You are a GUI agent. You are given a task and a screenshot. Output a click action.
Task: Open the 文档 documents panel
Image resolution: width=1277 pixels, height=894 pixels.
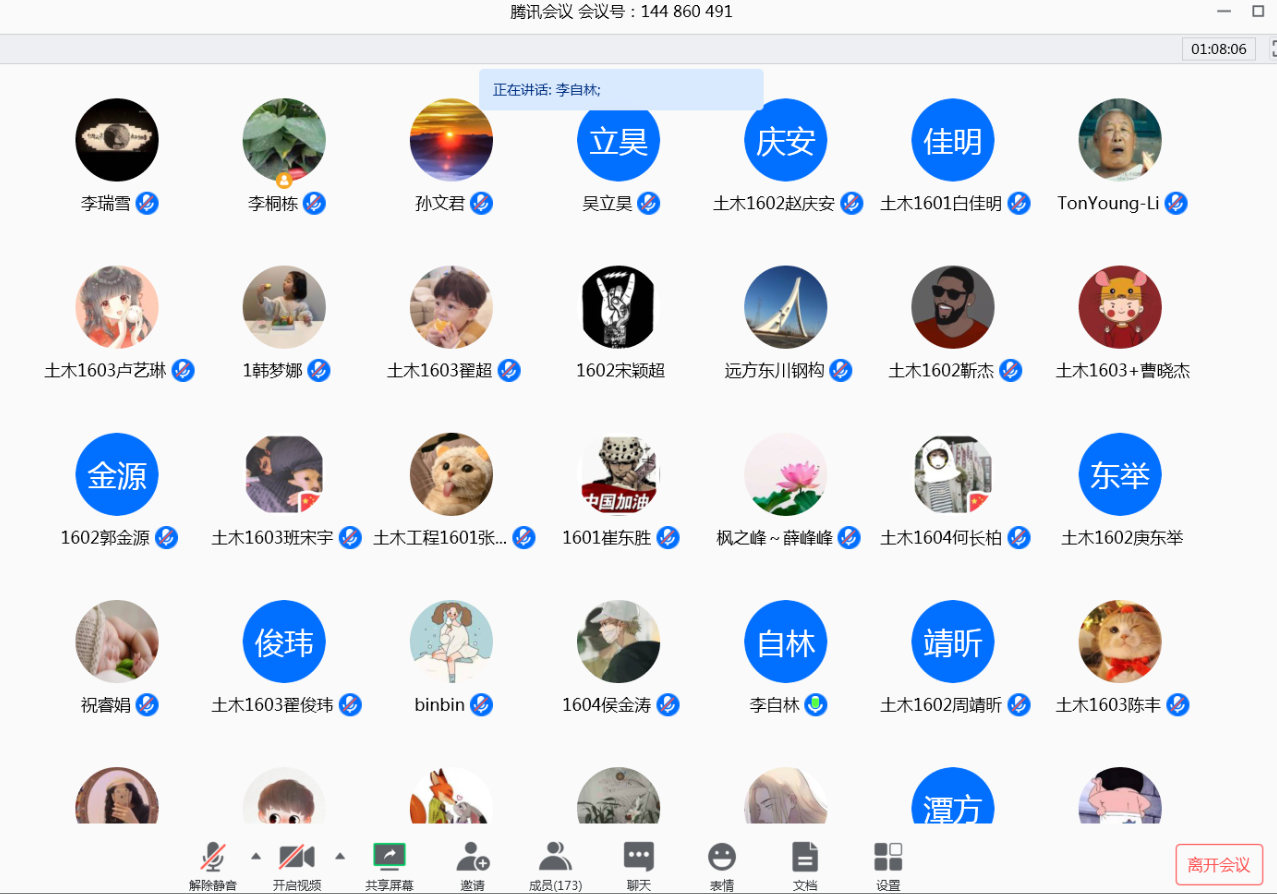[805, 857]
